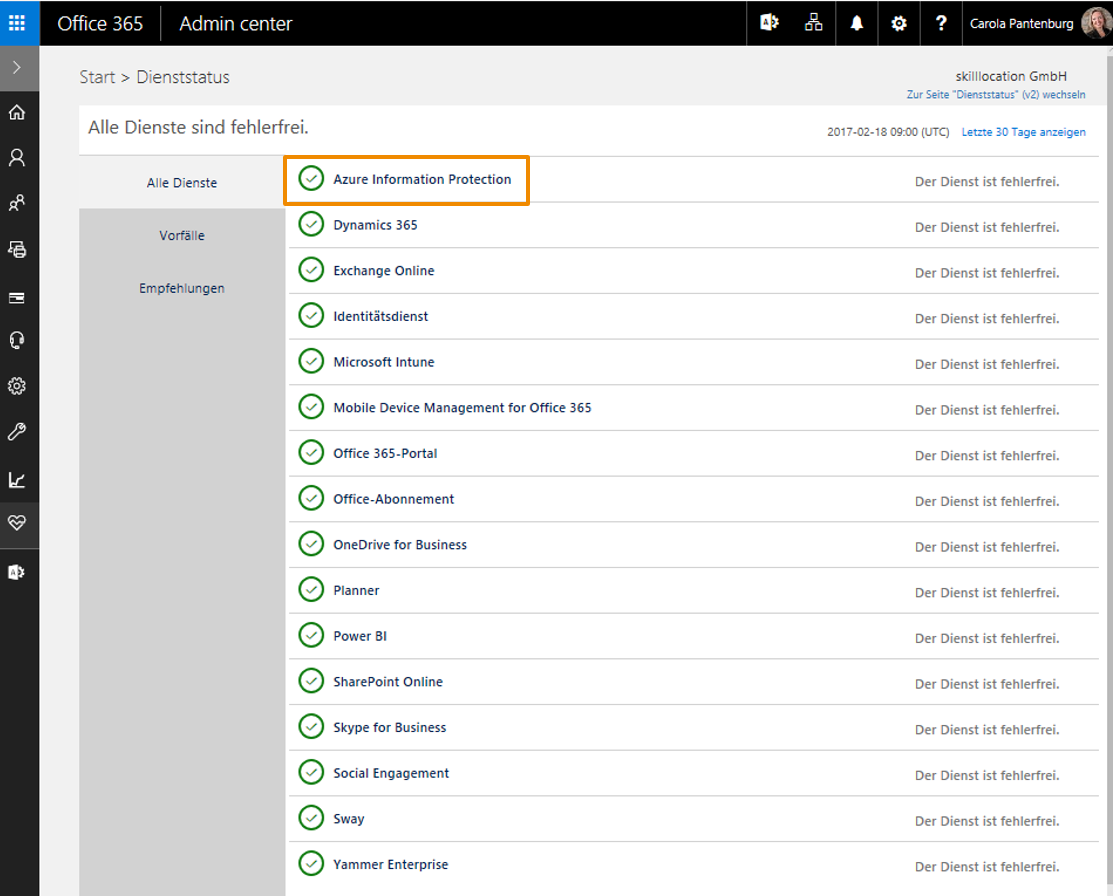The height and width of the screenshot is (896, 1113).
Task: Open the help question mark icon
Action: point(941,23)
